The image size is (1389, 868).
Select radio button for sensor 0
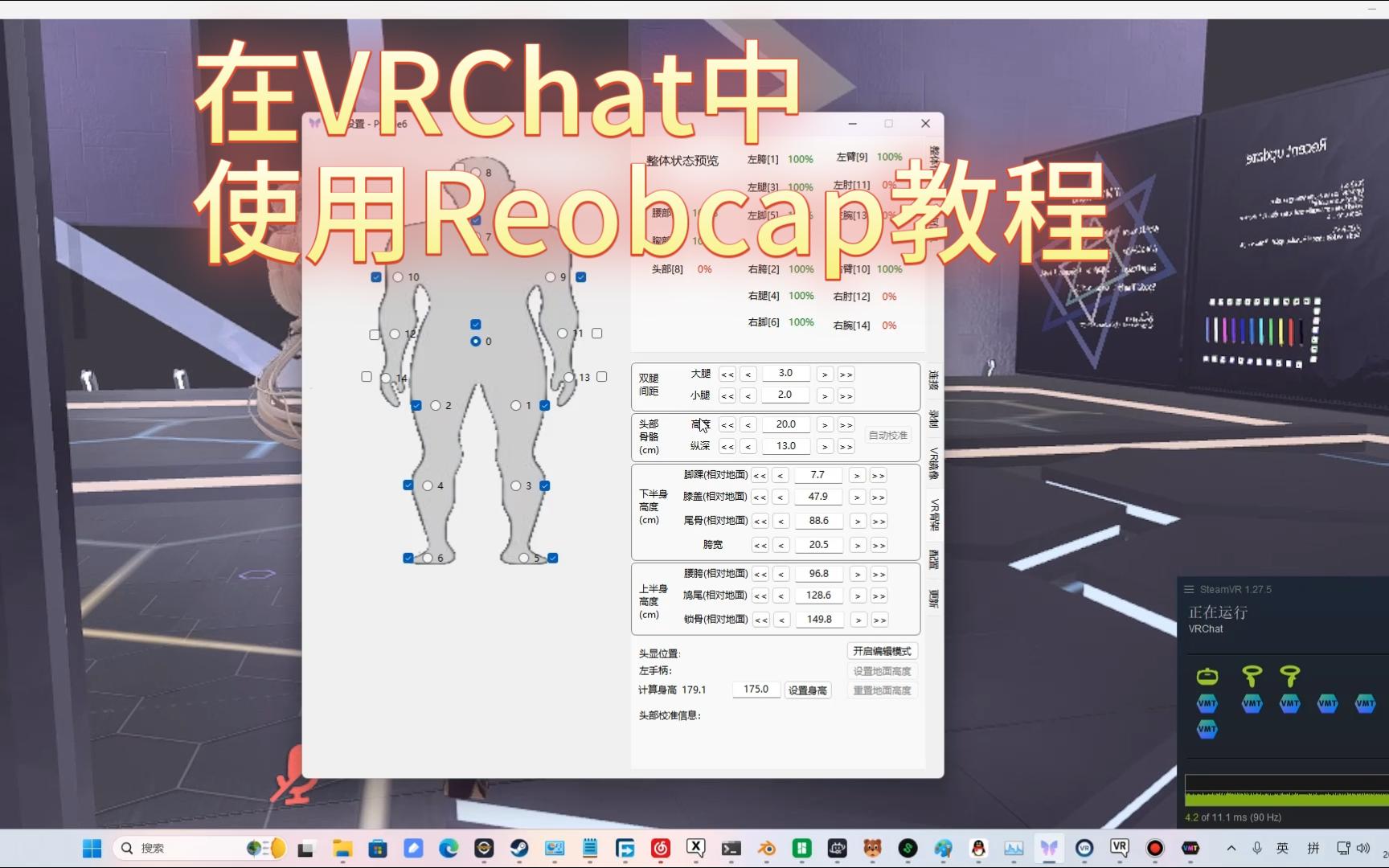click(476, 341)
